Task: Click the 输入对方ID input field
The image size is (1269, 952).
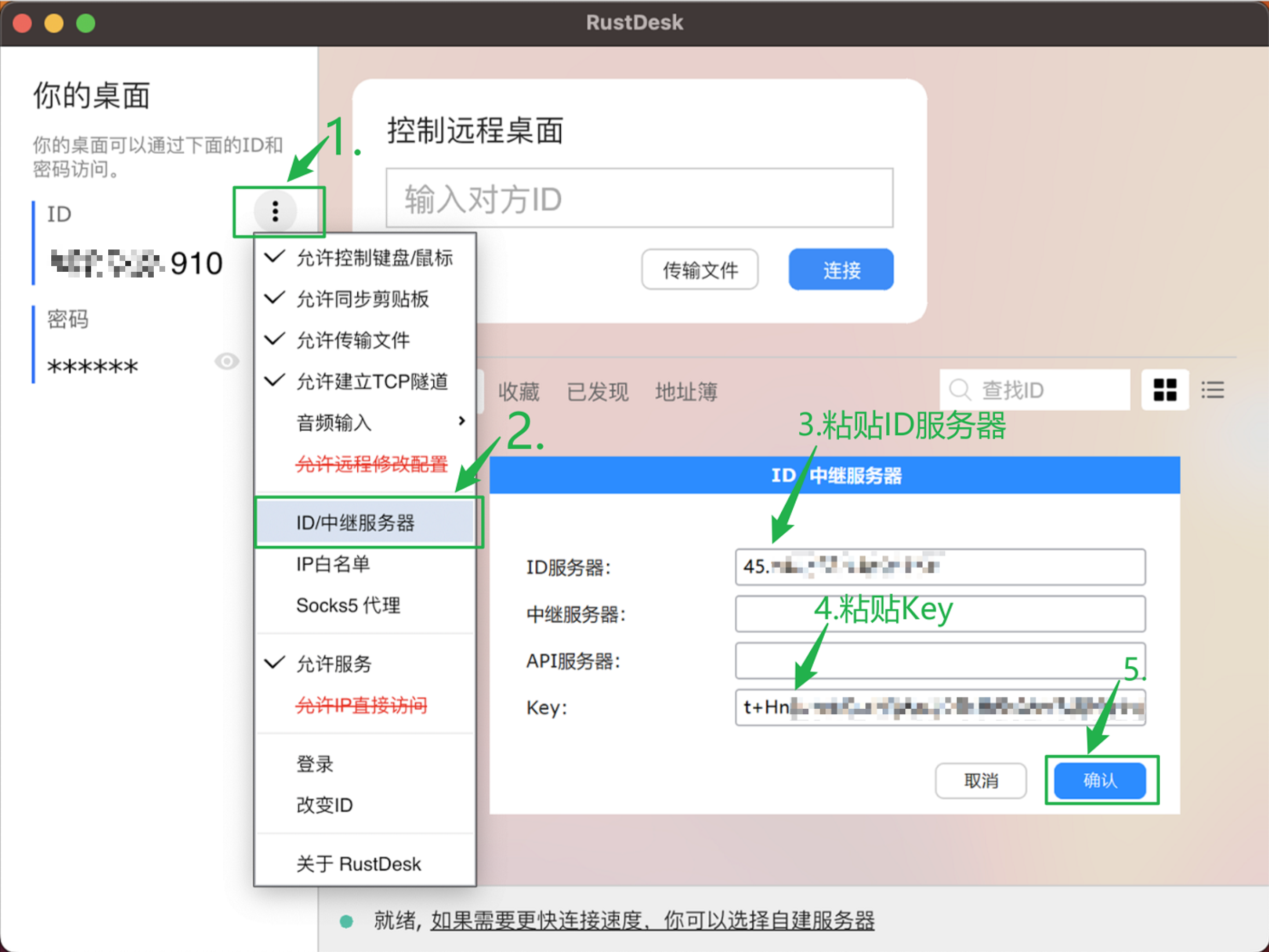Action: 639,198
